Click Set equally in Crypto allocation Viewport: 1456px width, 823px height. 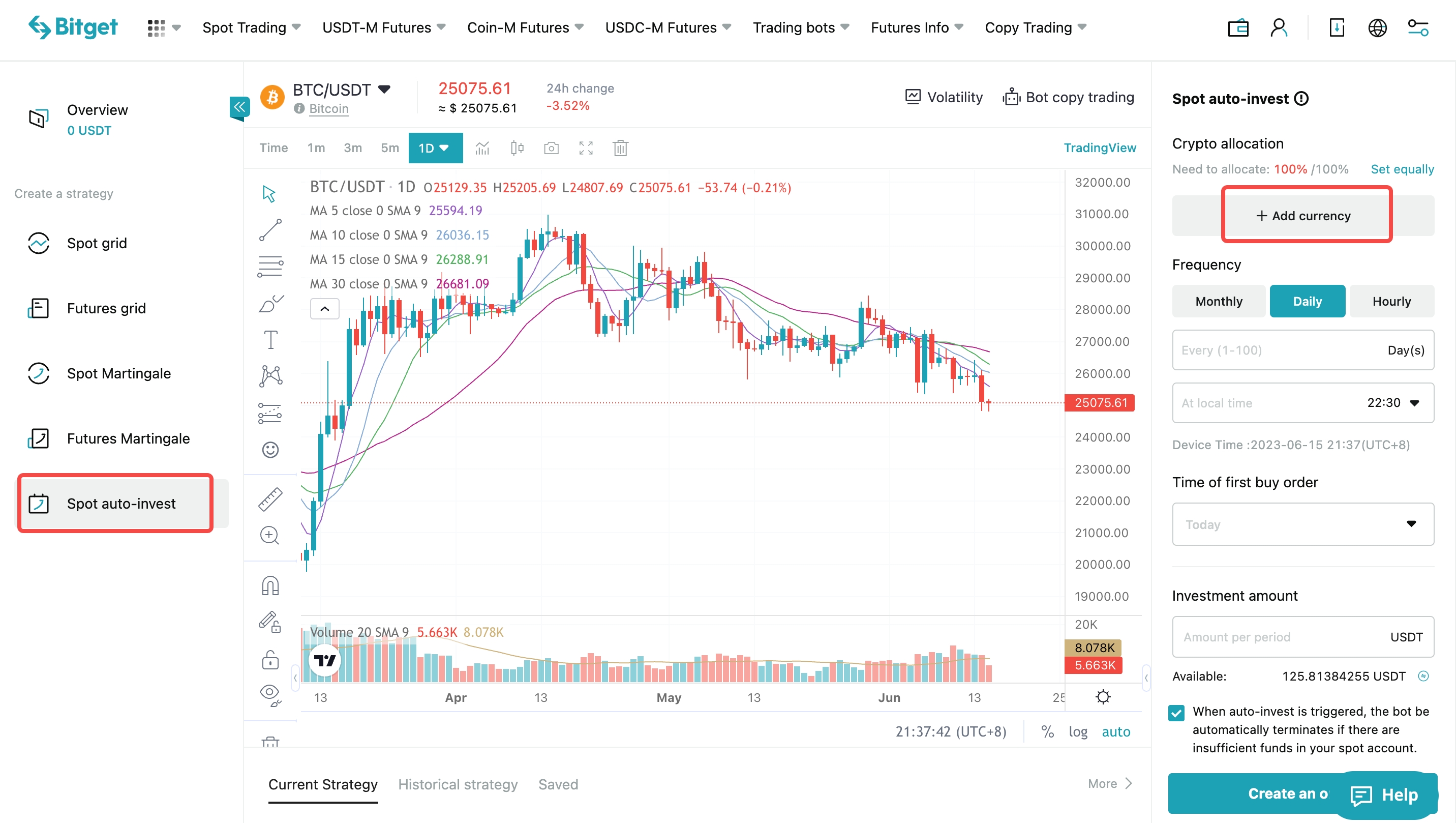(1403, 168)
